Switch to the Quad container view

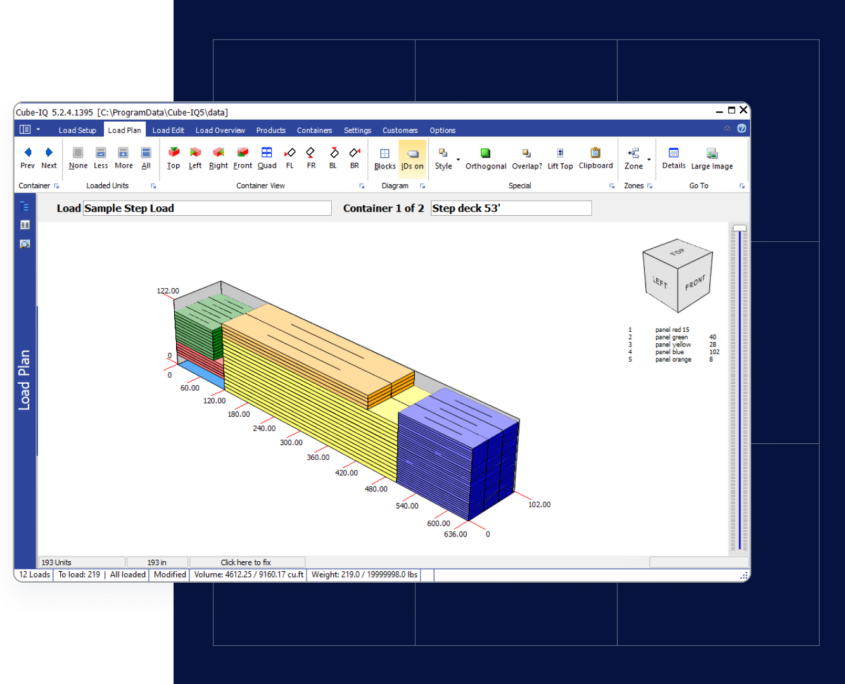267,158
